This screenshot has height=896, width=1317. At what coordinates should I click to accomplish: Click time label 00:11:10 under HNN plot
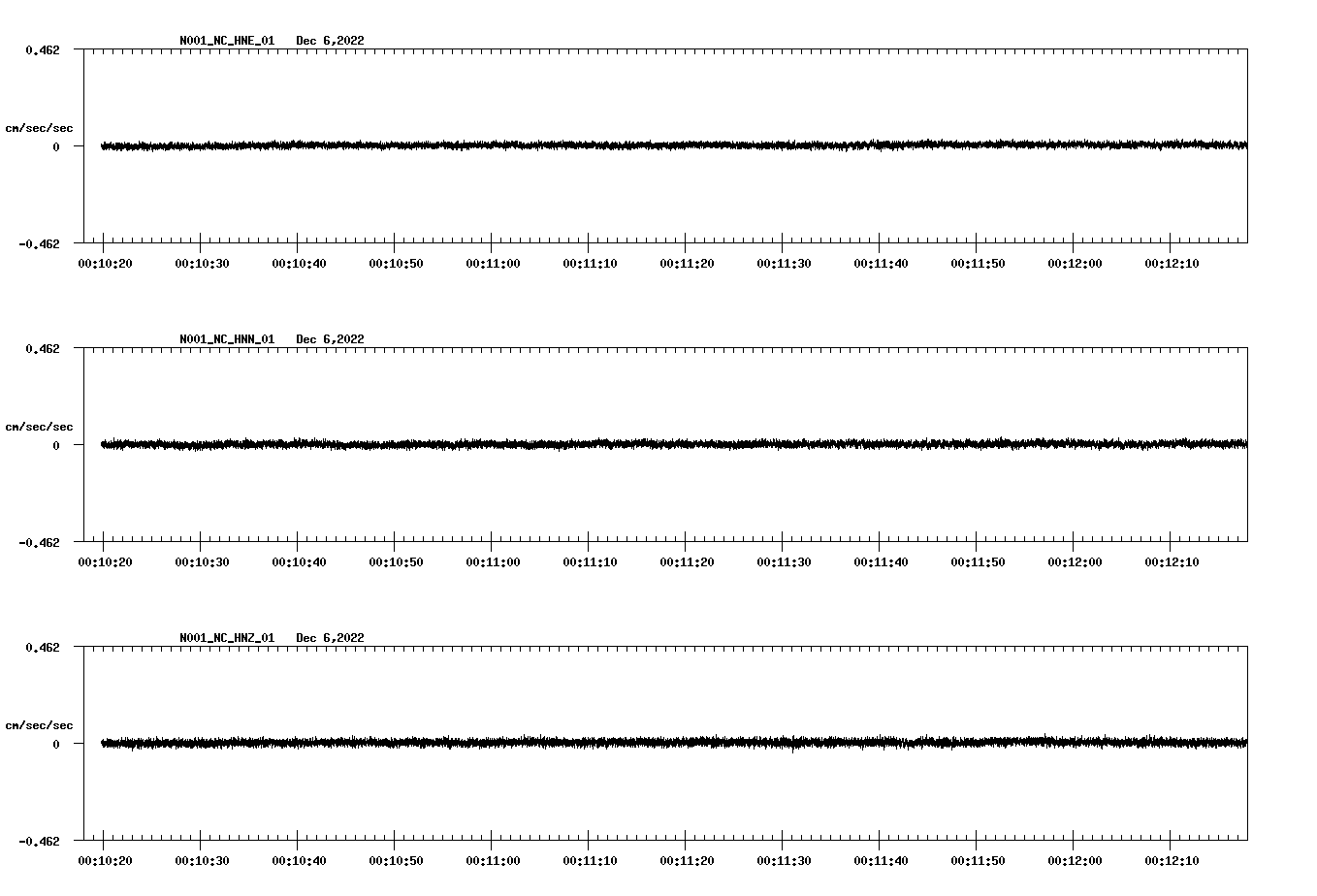590,562
